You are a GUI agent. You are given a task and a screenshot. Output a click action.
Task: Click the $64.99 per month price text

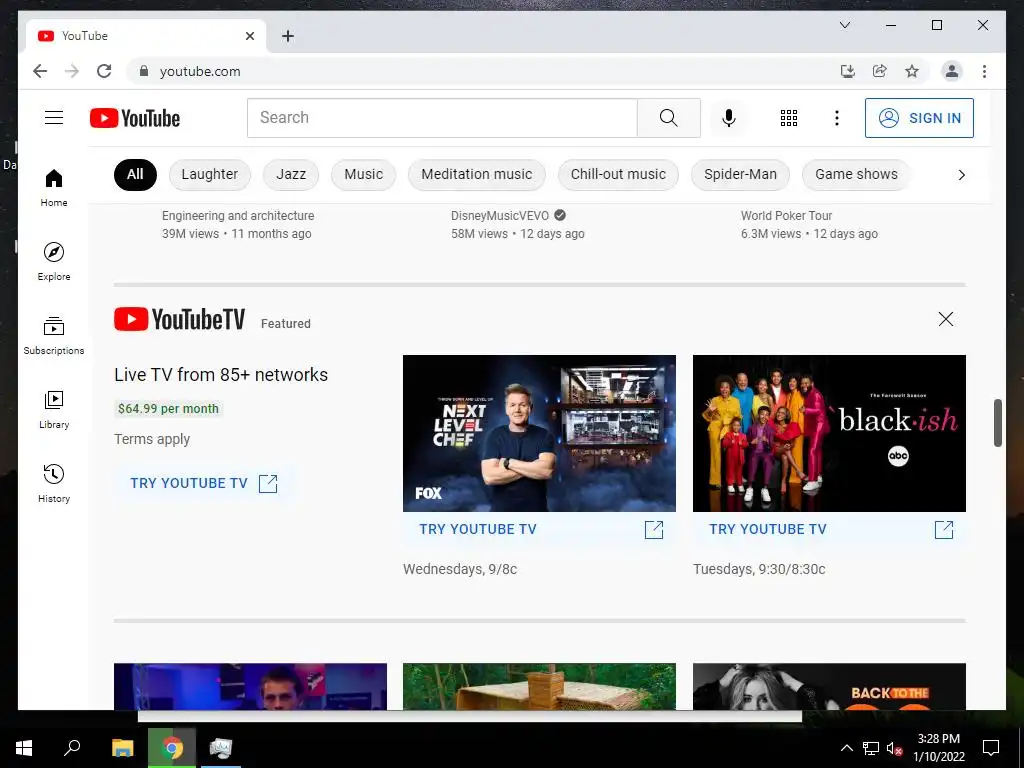[x=168, y=409]
